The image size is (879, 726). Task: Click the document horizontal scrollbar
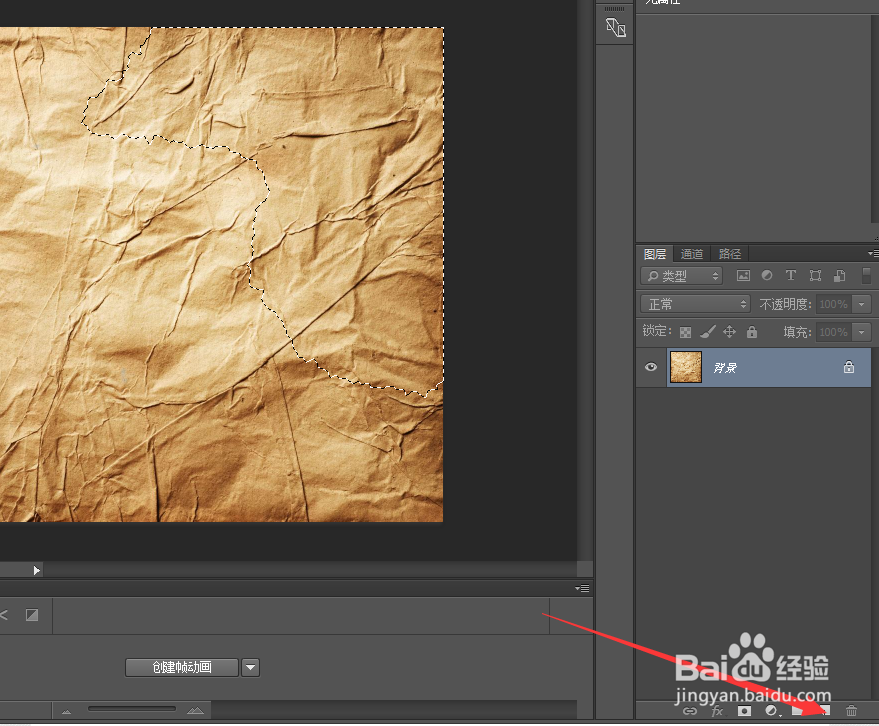[x=309, y=570]
